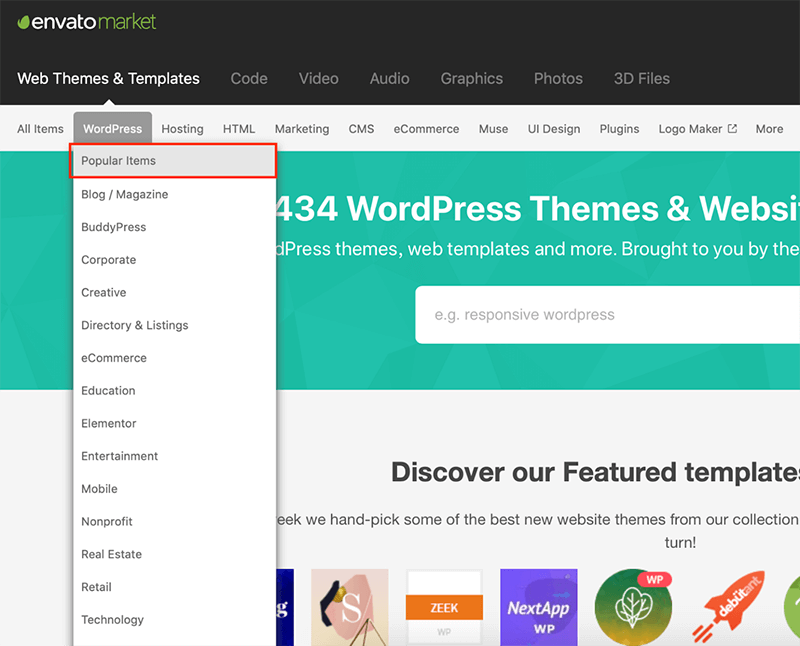The image size is (800, 646).
Task: Choose Popular Items from WordPress dropdown
Action: tap(173, 161)
